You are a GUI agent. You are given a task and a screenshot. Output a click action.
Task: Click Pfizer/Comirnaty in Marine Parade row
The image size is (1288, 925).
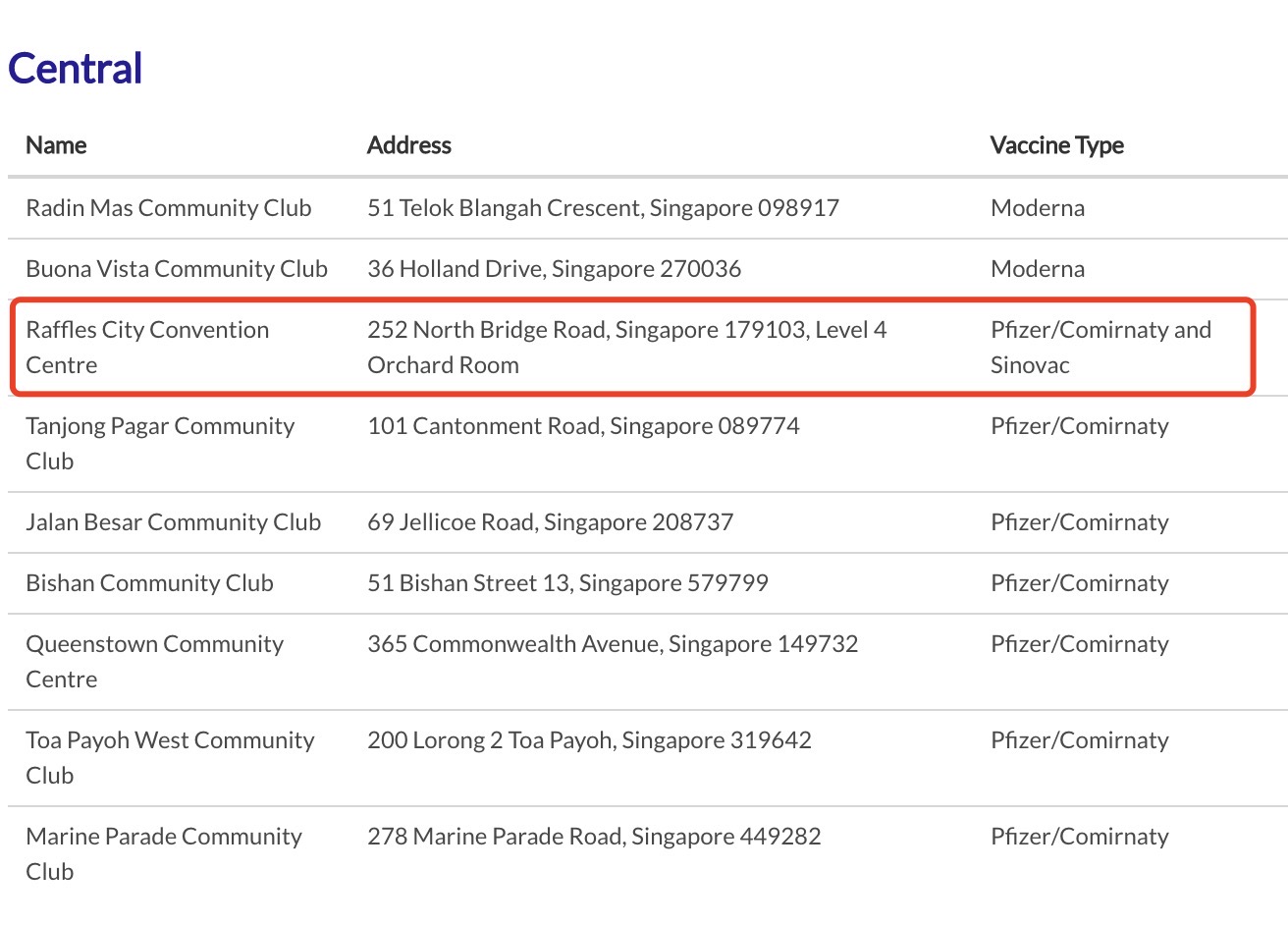point(1080,837)
